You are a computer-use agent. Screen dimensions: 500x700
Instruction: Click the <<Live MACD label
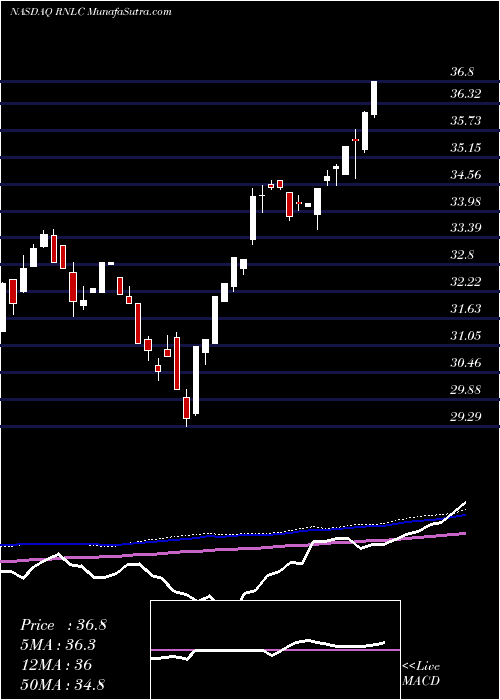click(421, 674)
